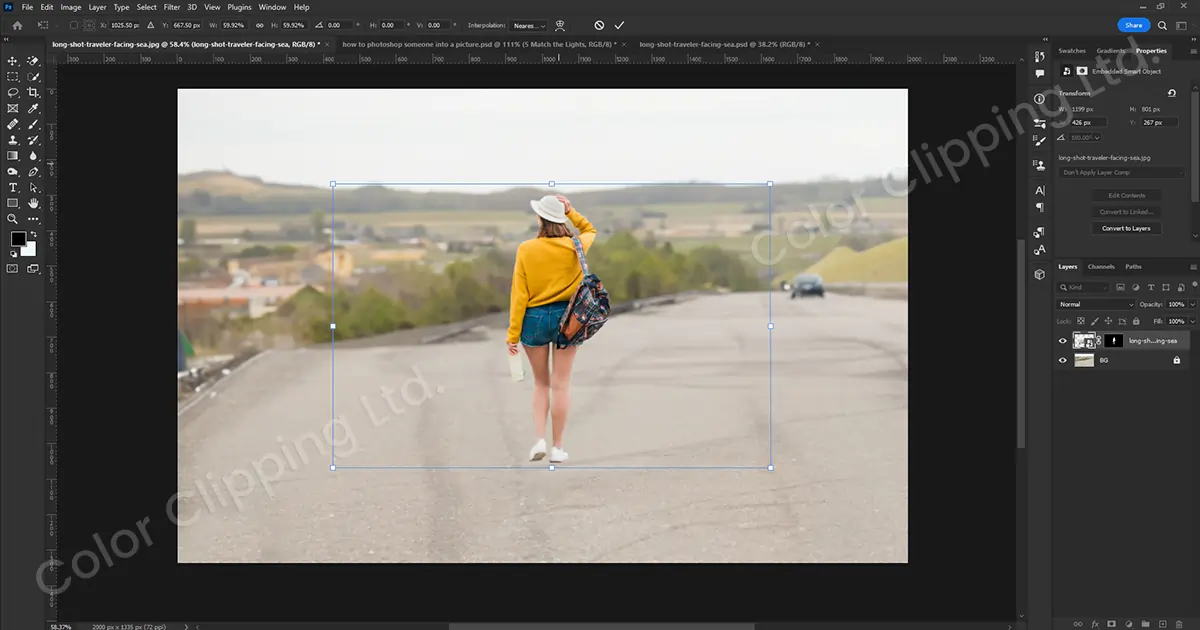Hide the BG layer
Viewport: 1200px width, 630px height.
(x=1063, y=360)
